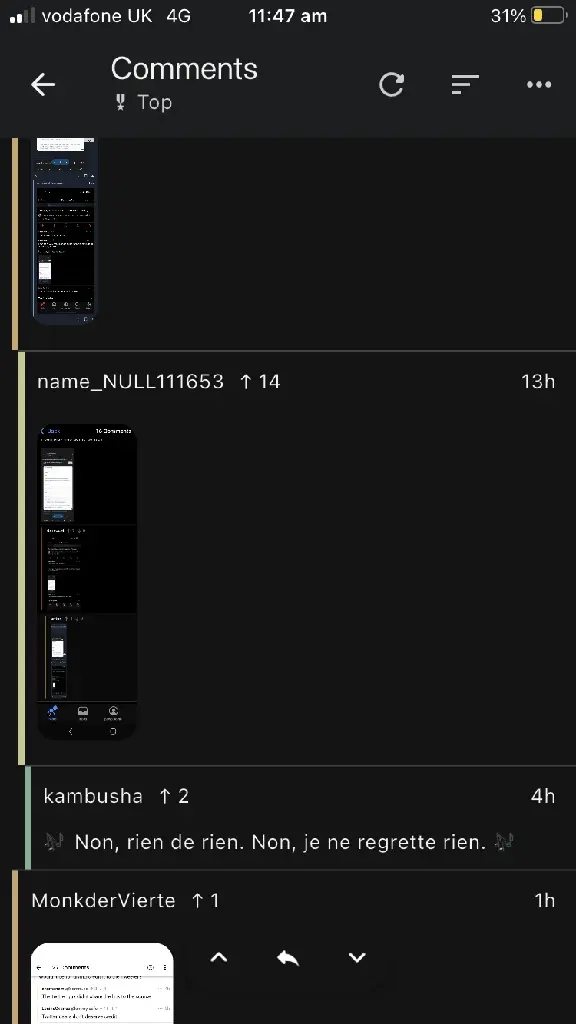Tap the battery indicator in status bar
Screen dimensions: 576x1024
548,16
